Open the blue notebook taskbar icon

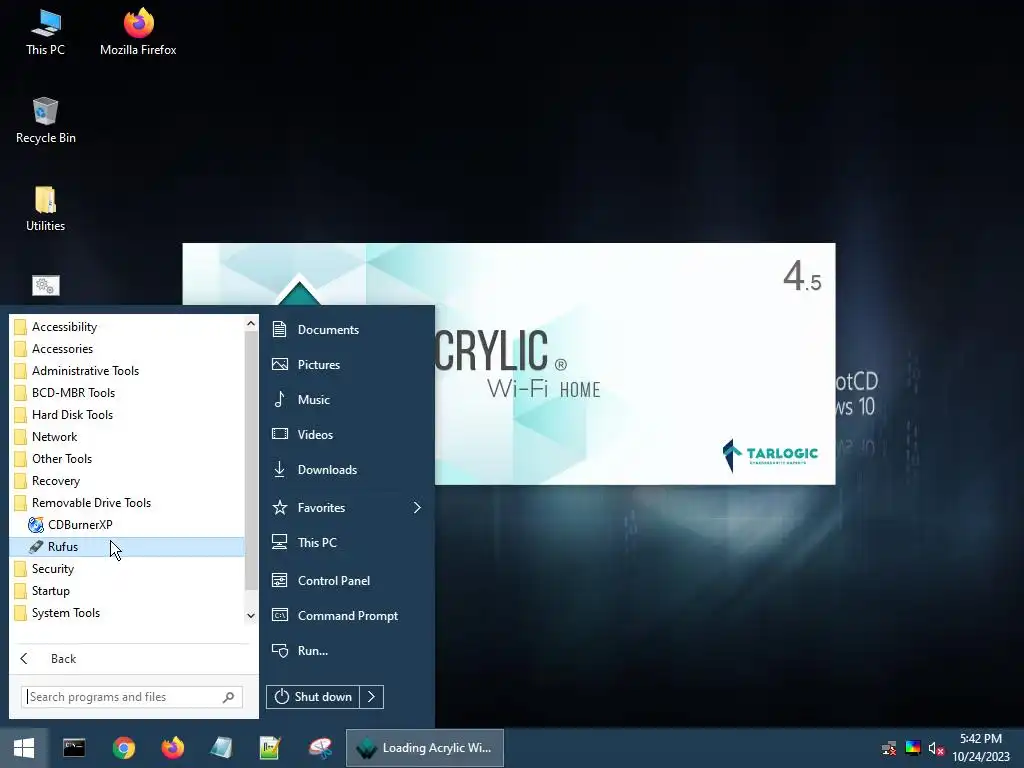coord(221,748)
